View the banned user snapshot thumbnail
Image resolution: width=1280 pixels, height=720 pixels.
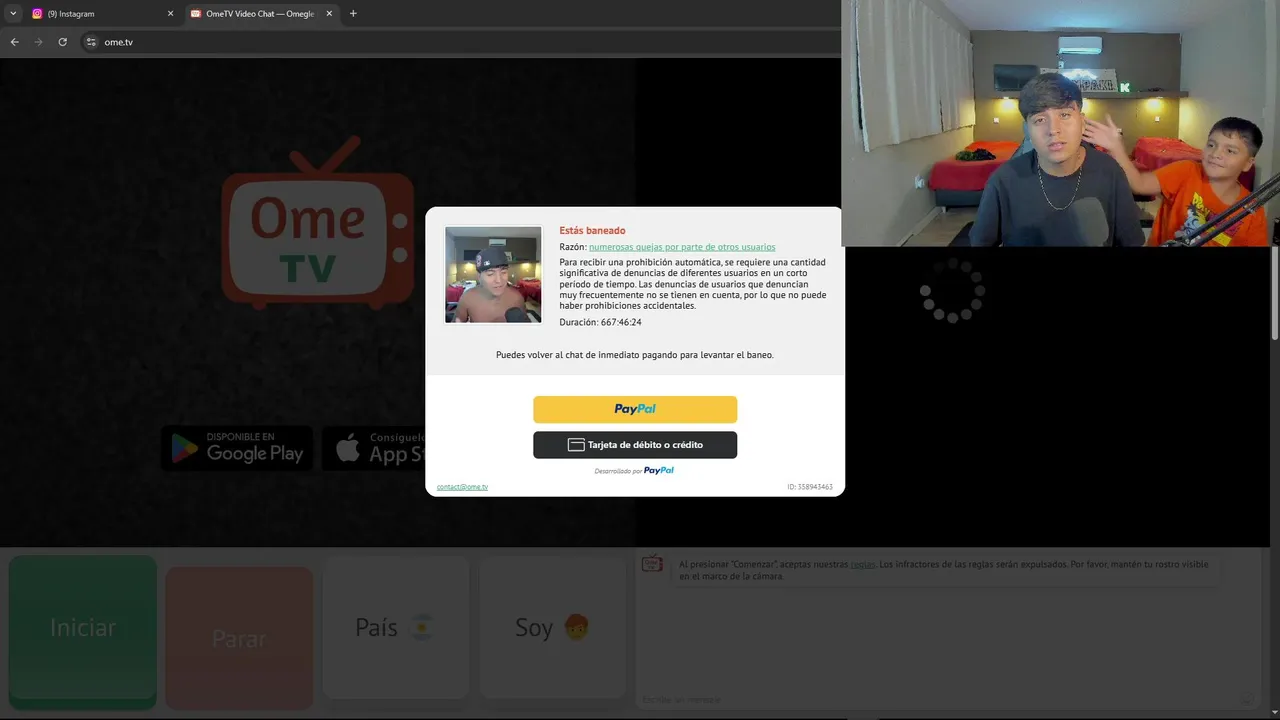pos(493,275)
